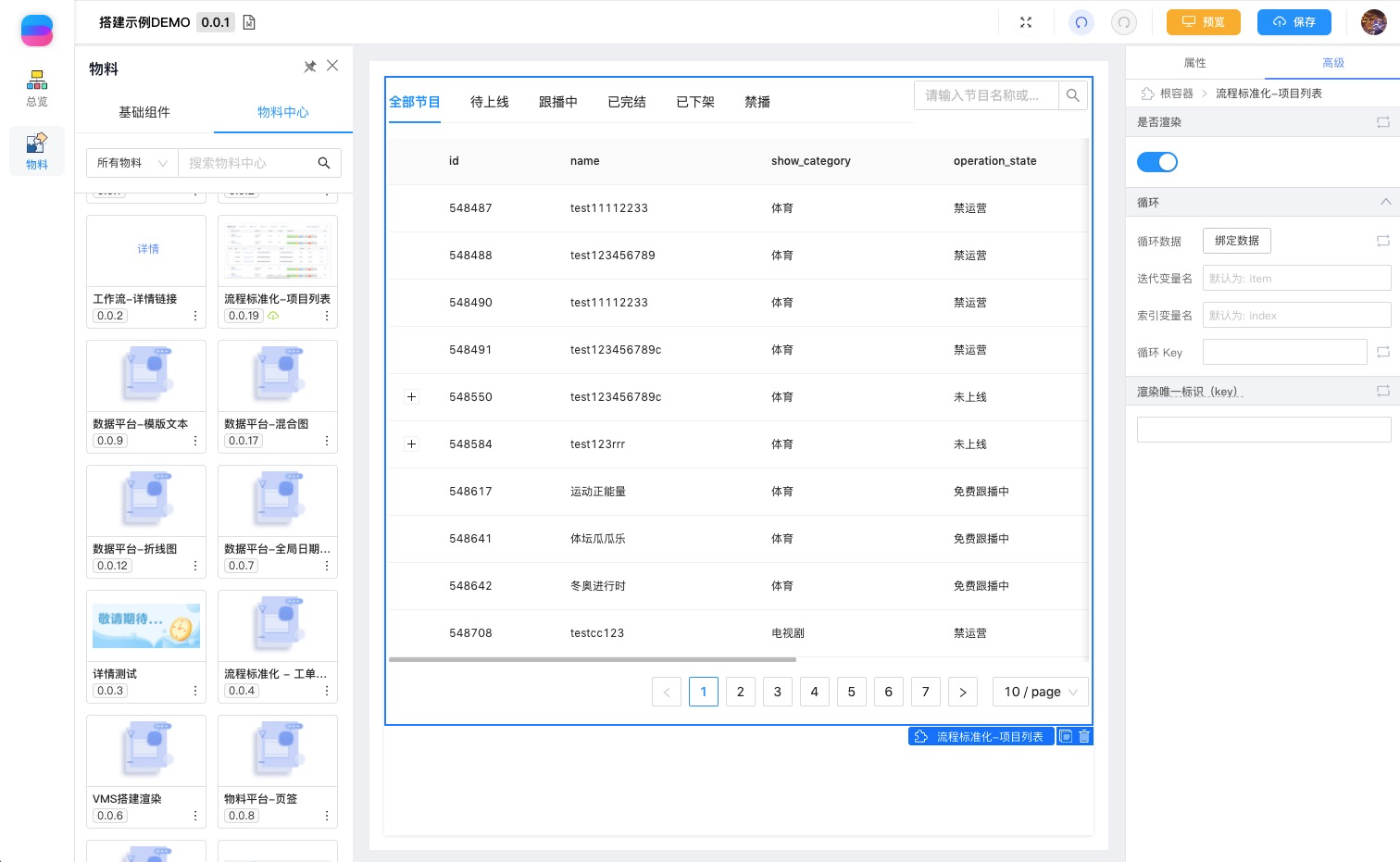Open more options for VMS搭建渲染 card

click(x=195, y=816)
